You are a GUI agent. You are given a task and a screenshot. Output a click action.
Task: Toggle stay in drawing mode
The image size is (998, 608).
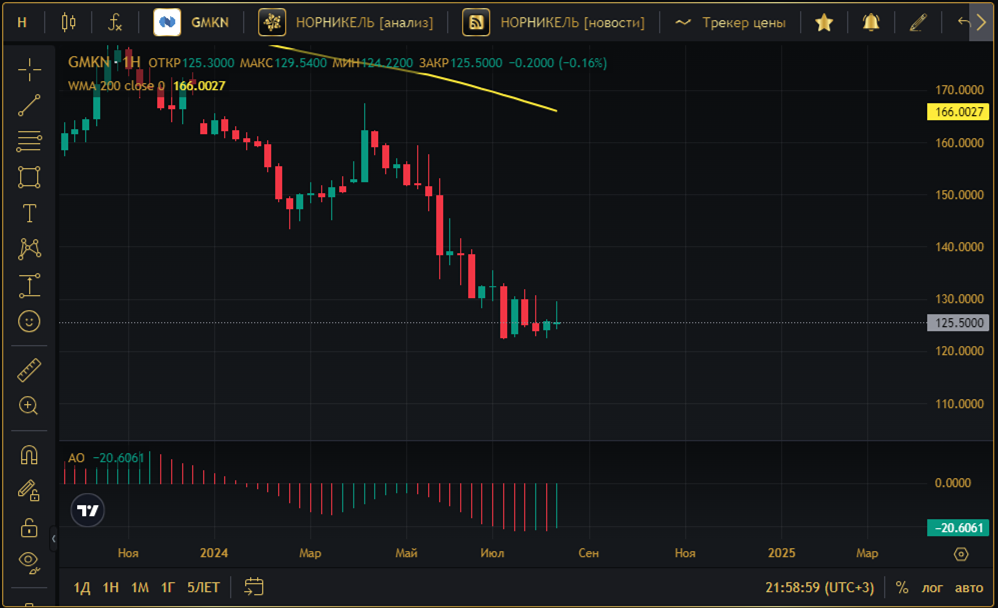point(29,490)
